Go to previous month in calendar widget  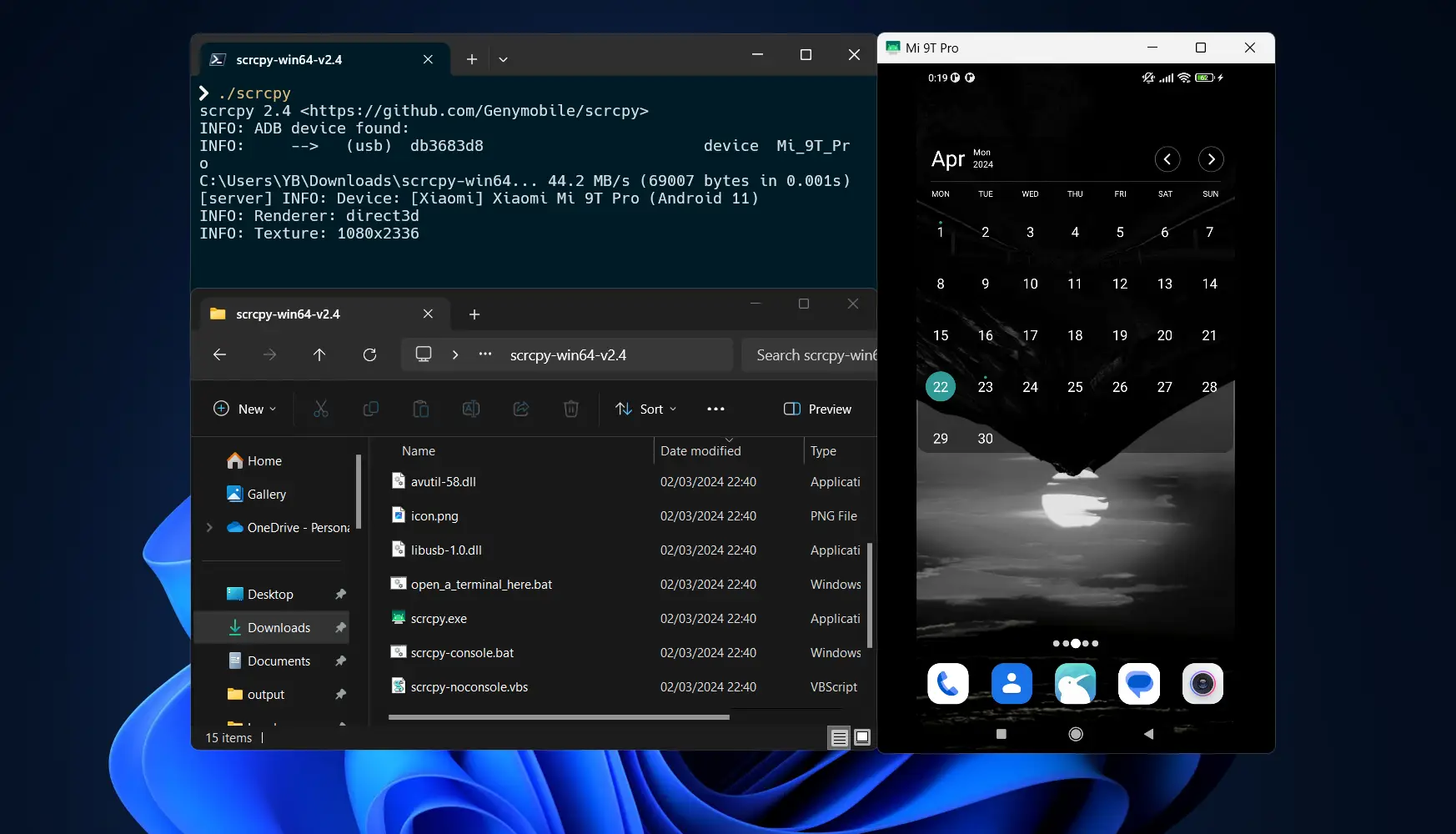coord(1167,159)
